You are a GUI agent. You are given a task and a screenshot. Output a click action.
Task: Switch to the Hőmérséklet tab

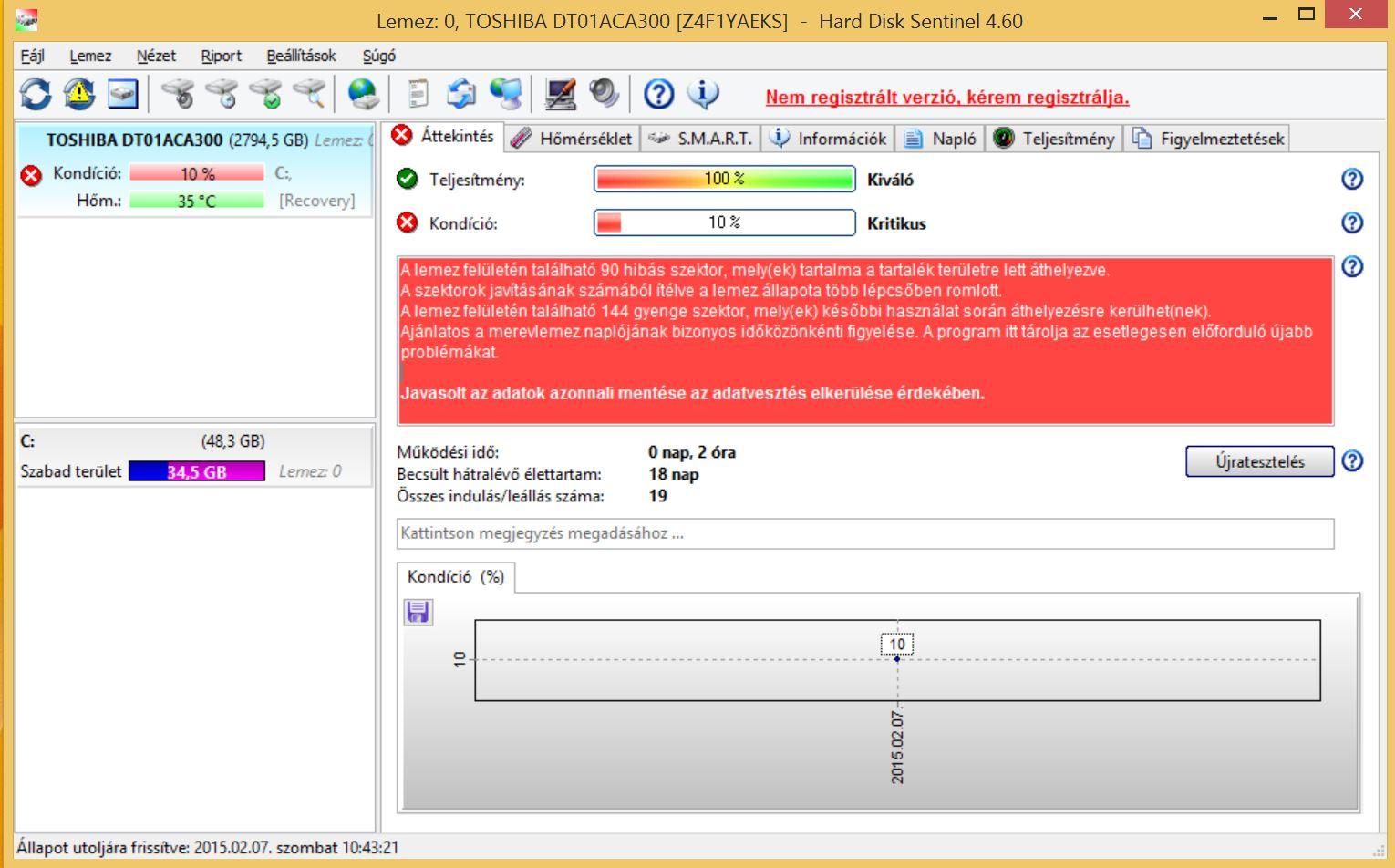click(x=572, y=139)
